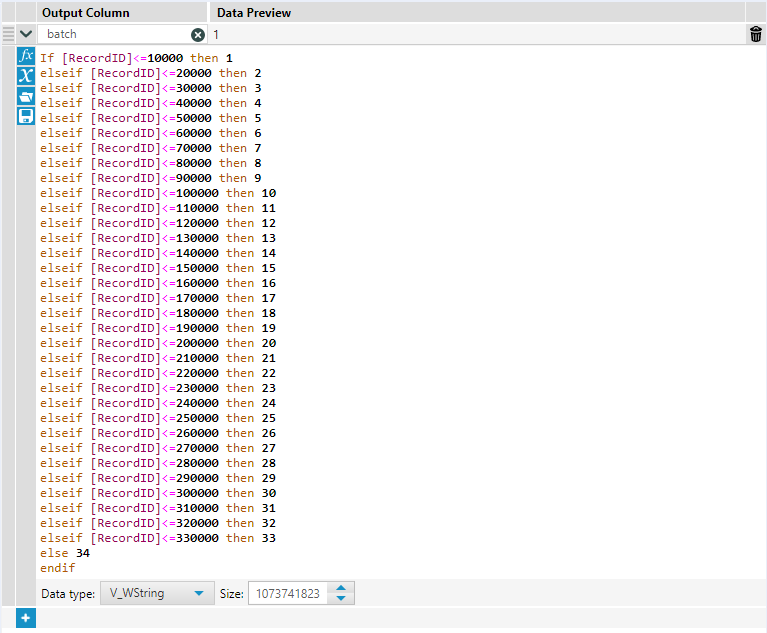This screenshot has width=767, height=633.
Task: Click the line with <=150000 then 15
Action: click(158, 268)
